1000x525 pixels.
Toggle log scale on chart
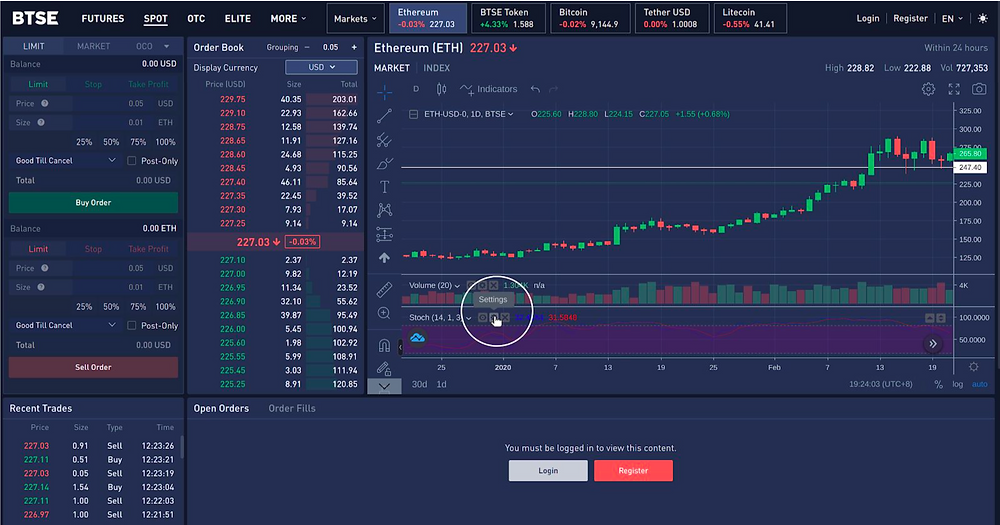(x=958, y=384)
